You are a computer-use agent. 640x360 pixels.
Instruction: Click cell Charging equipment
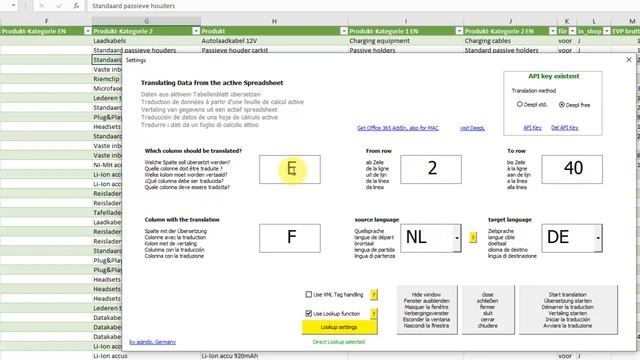coord(406,41)
